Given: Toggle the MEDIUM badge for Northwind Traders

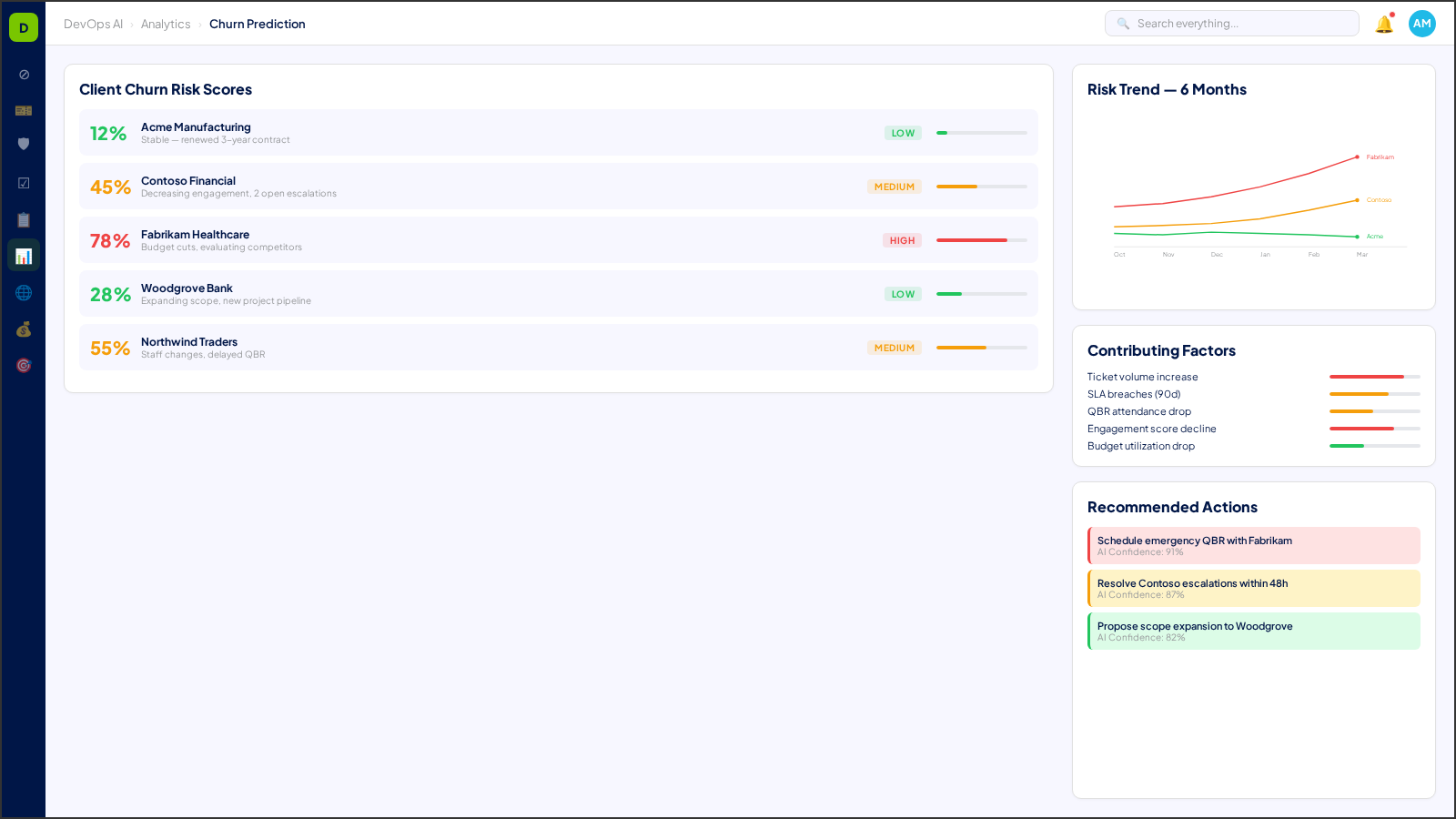Looking at the screenshot, I should (x=895, y=348).
